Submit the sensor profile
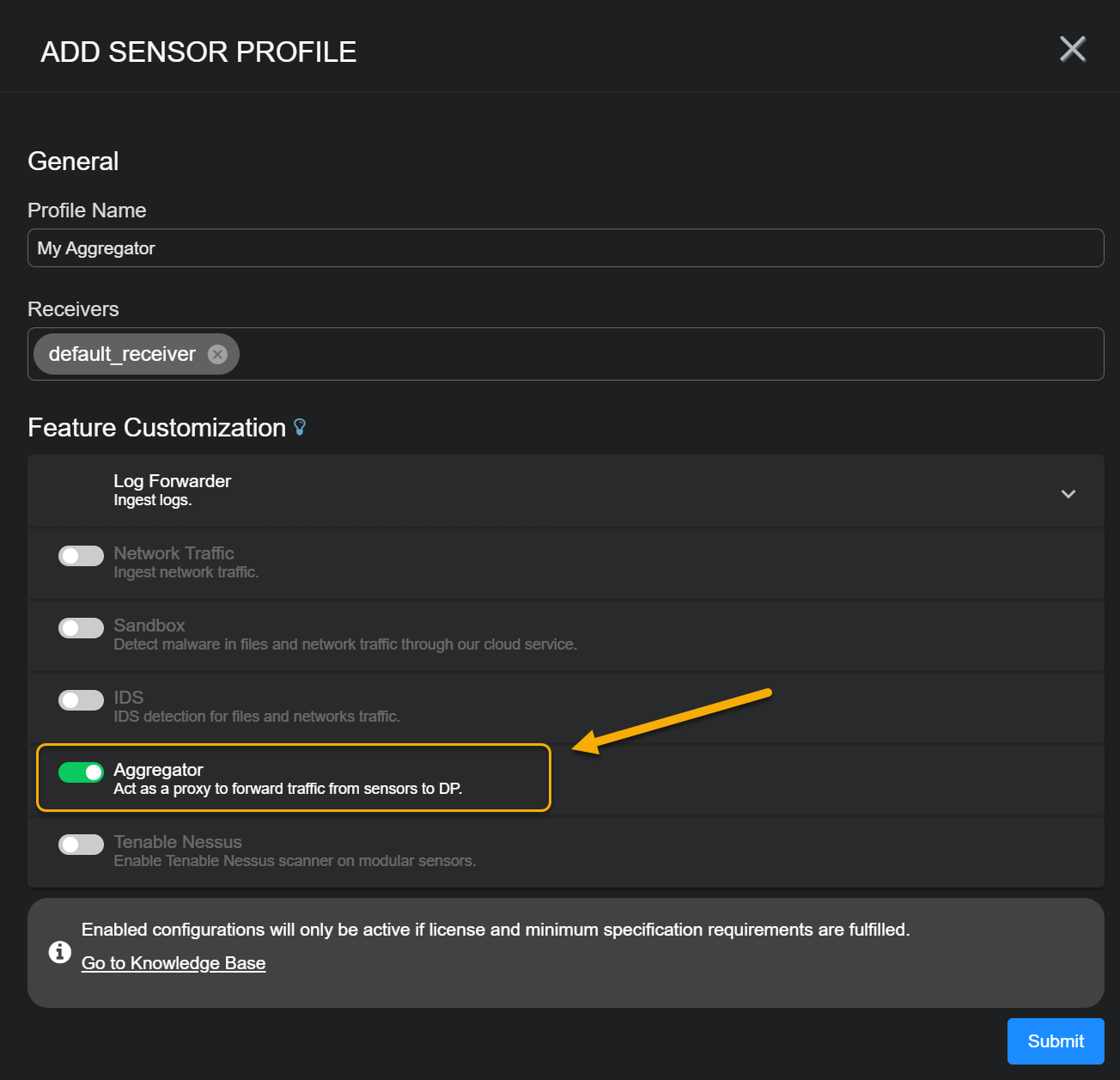Image resolution: width=1120 pixels, height=1080 pixels. pos(1055,1041)
